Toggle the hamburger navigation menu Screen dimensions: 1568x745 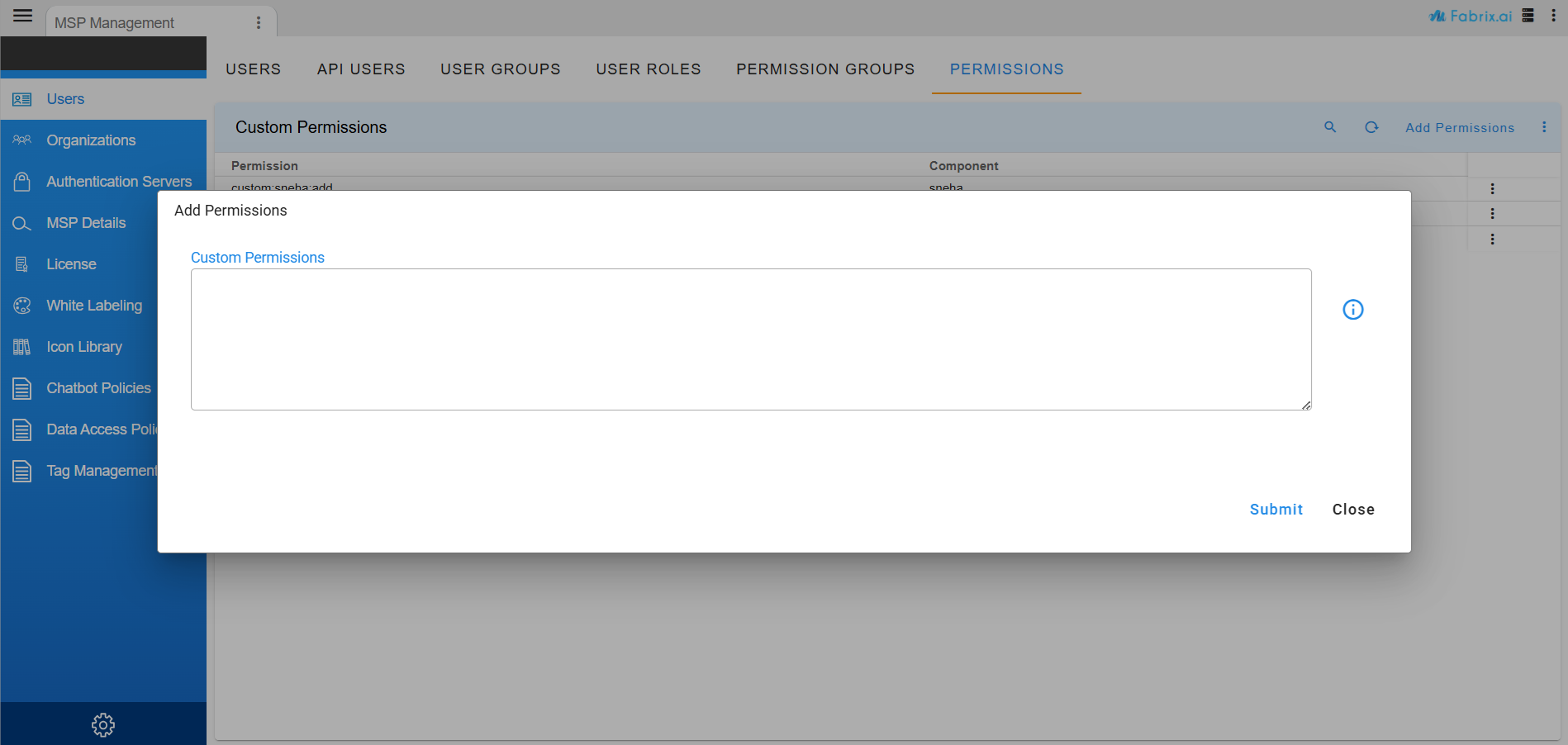(x=22, y=15)
